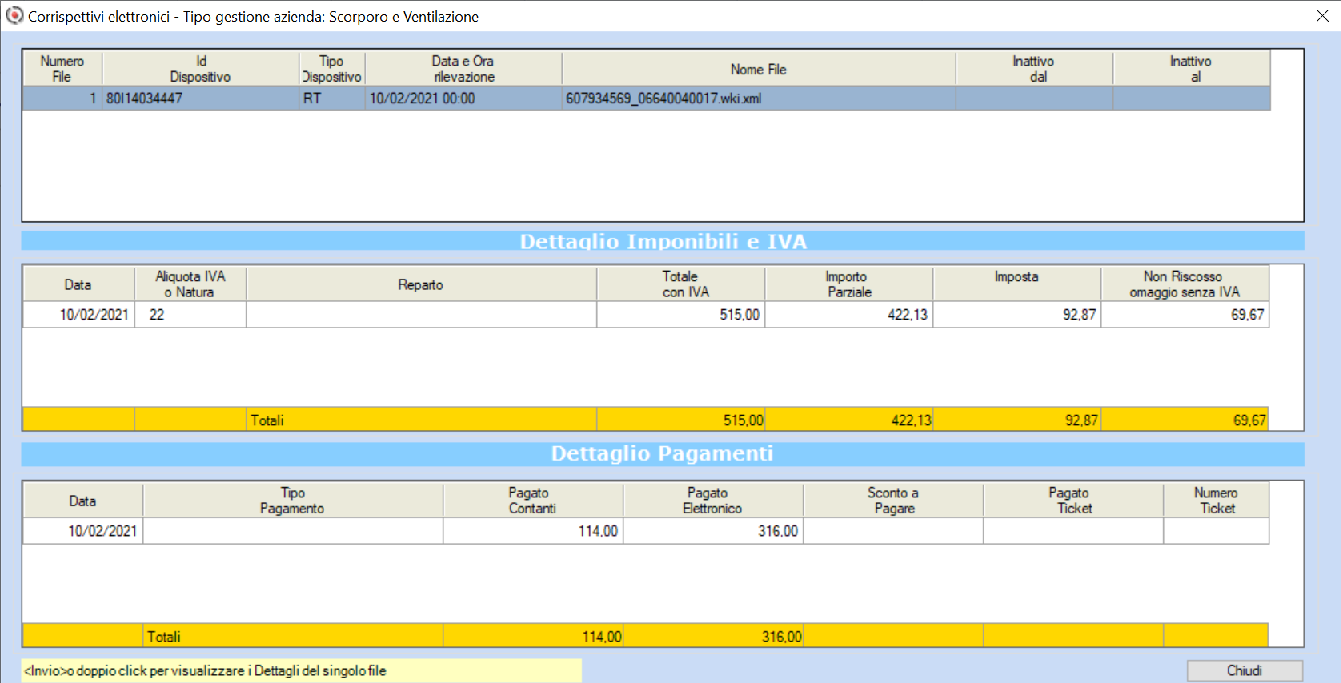Viewport: 1341px width, 683px height.
Task: Close the Corrispettivi elettronici window
Action: click(x=1324, y=15)
